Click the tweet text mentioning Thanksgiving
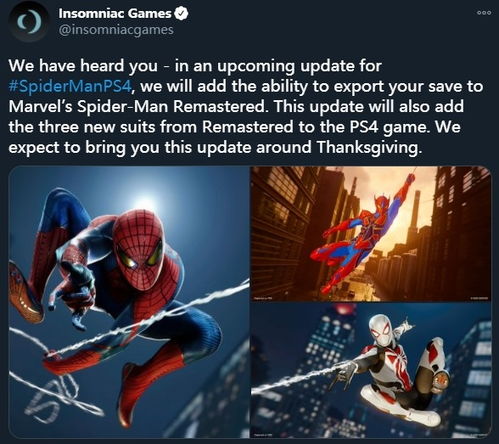The width and height of the screenshot is (499, 444). [215, 147]
